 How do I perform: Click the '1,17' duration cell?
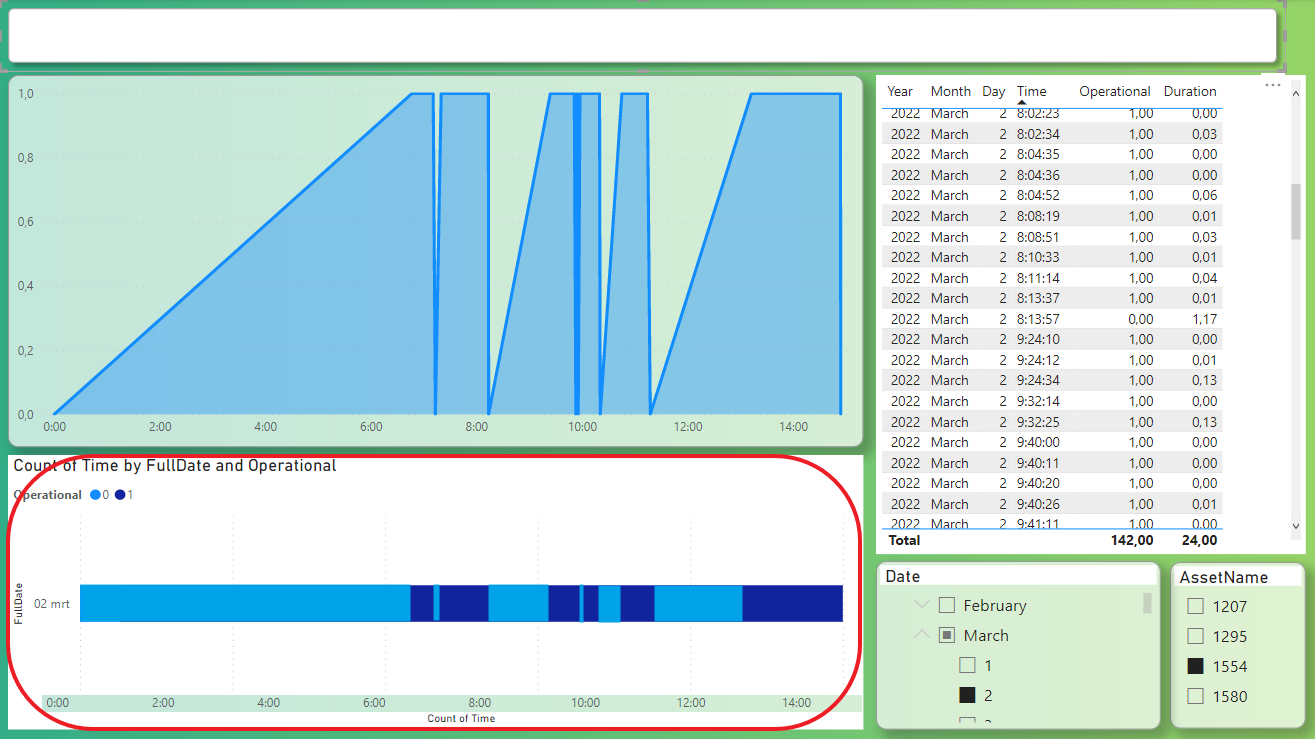(x=1204, y=319)
